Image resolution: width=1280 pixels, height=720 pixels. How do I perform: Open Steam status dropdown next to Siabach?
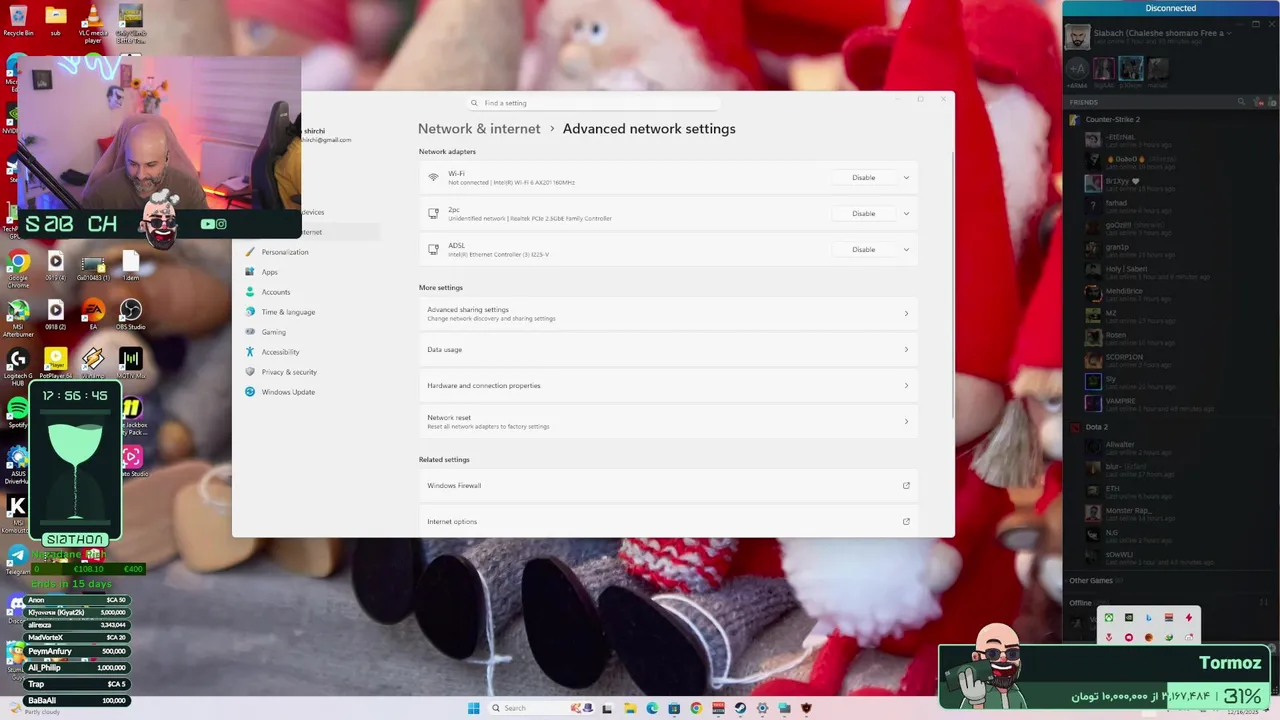click(x=1229, y=33)
